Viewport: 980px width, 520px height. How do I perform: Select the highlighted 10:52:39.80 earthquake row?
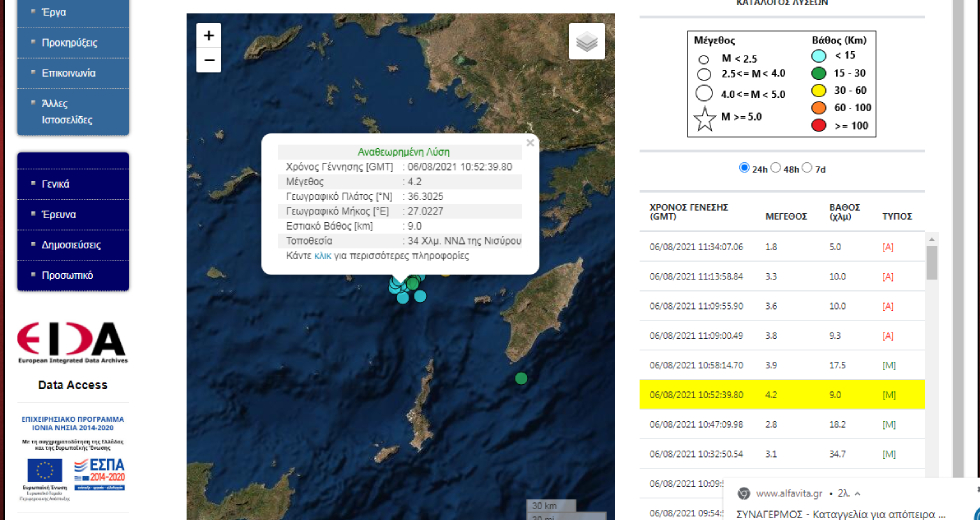pyautogui.click(x=782, y=395)
